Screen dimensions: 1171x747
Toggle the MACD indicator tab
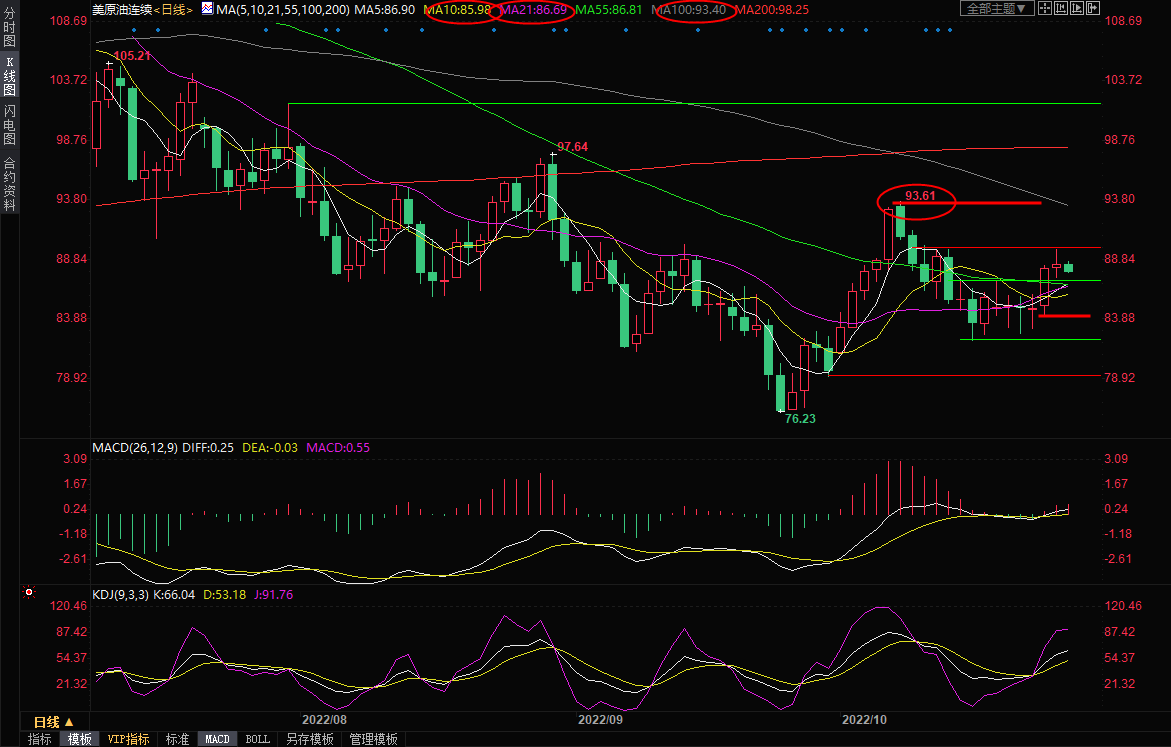coord(217,739)
